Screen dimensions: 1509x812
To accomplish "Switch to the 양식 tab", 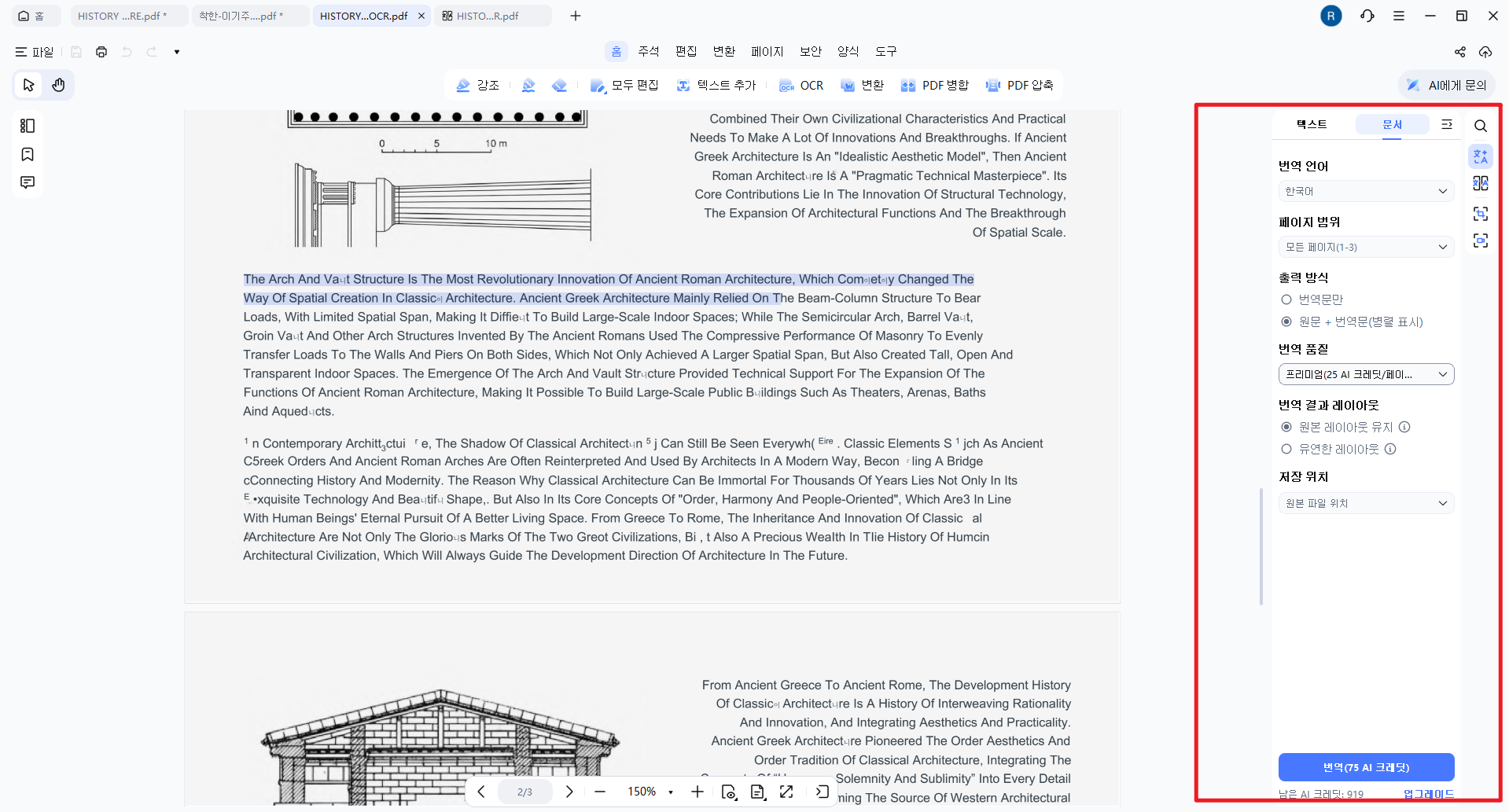I will [x=848, y=51].
